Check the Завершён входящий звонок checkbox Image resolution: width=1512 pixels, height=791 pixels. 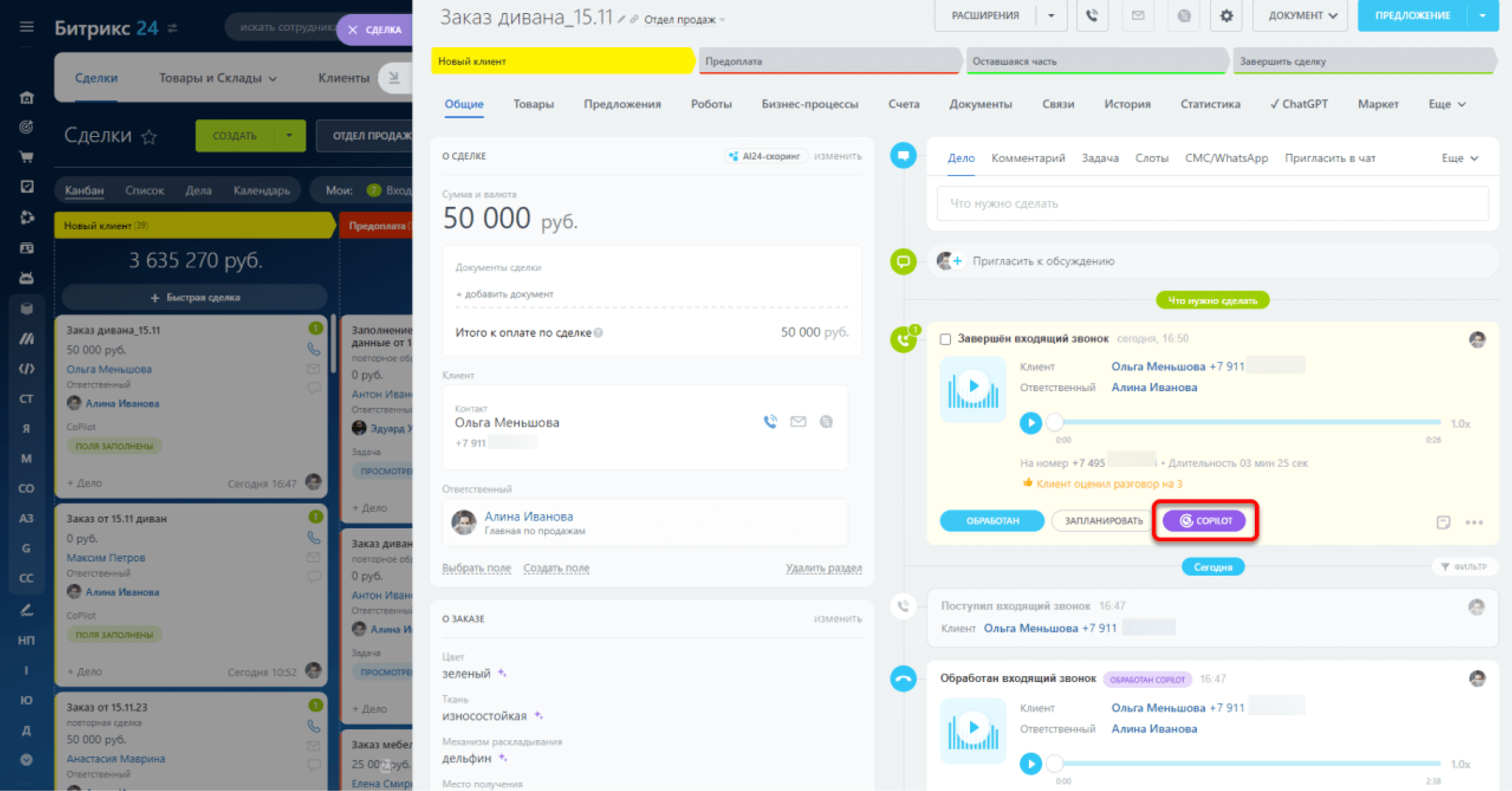click(x=945, y=340)
